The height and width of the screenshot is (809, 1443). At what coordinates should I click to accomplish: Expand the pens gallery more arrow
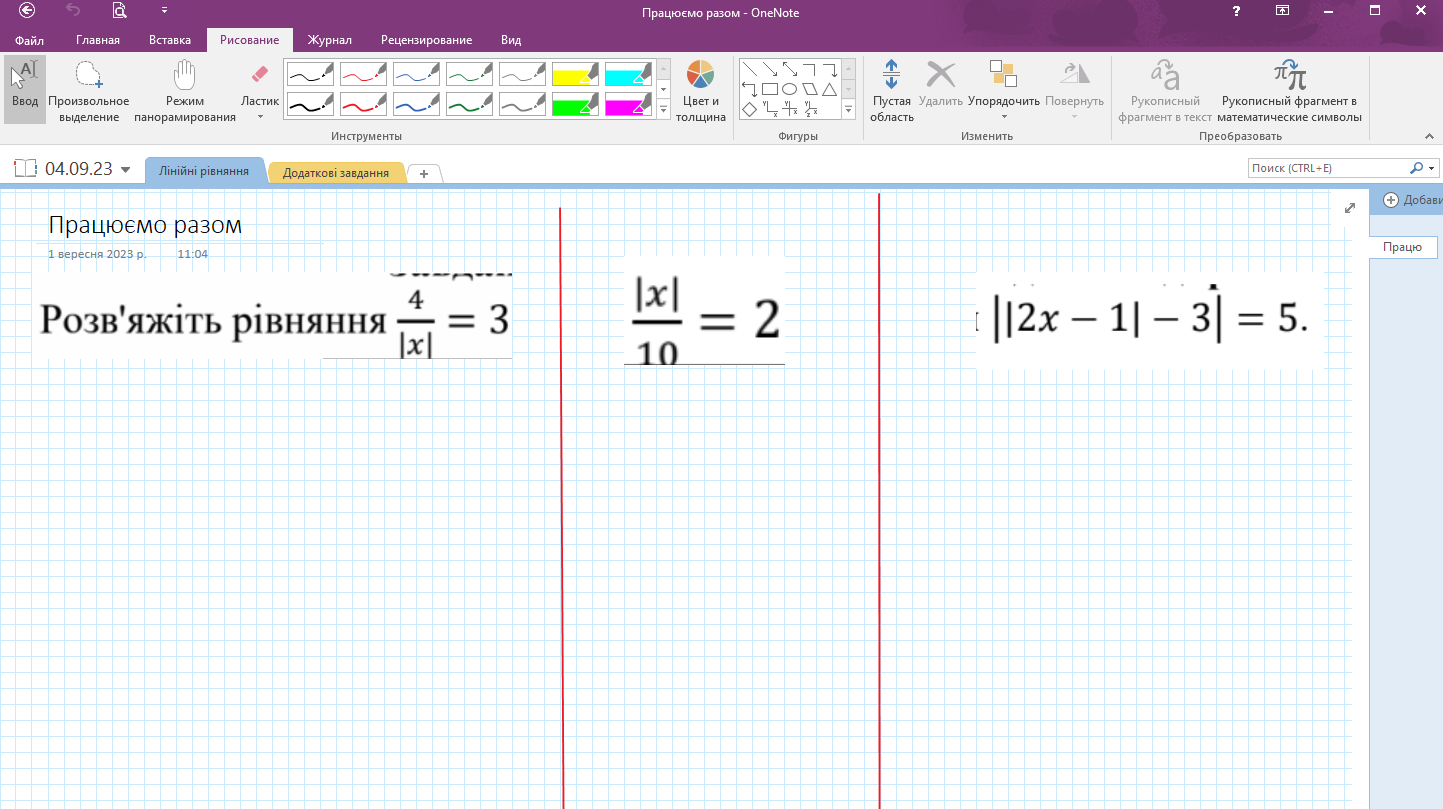662,110
